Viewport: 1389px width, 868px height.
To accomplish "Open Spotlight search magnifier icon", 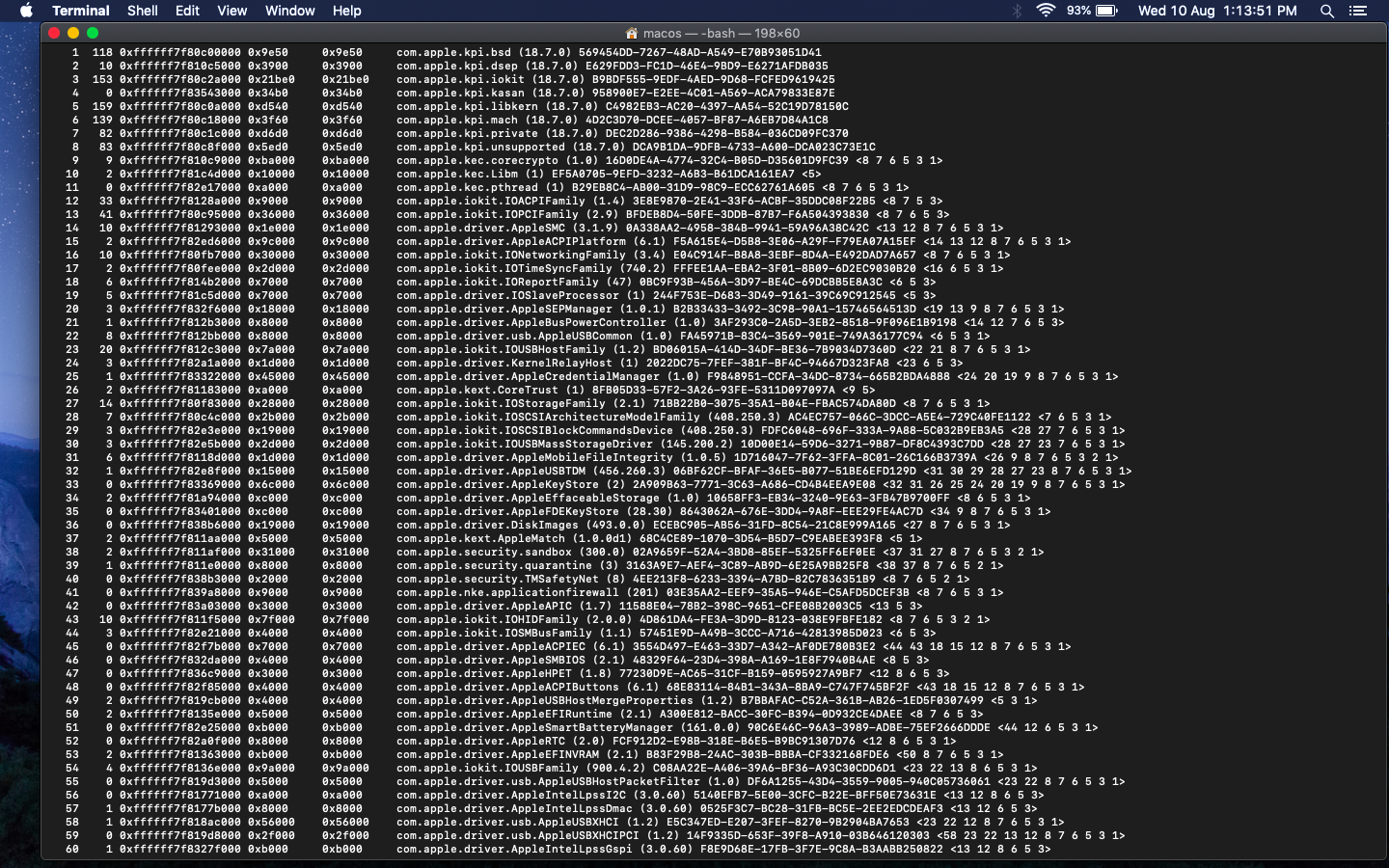I will click(x=1327, y=11).
